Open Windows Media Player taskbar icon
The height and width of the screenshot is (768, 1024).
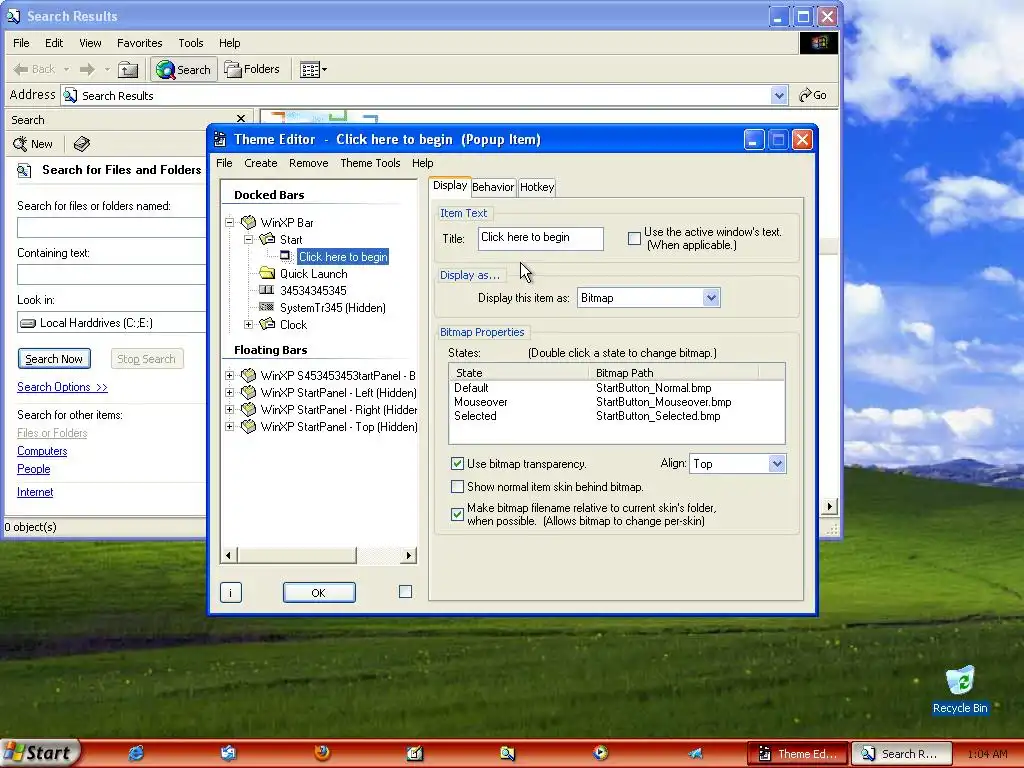(x=600, y=752)
